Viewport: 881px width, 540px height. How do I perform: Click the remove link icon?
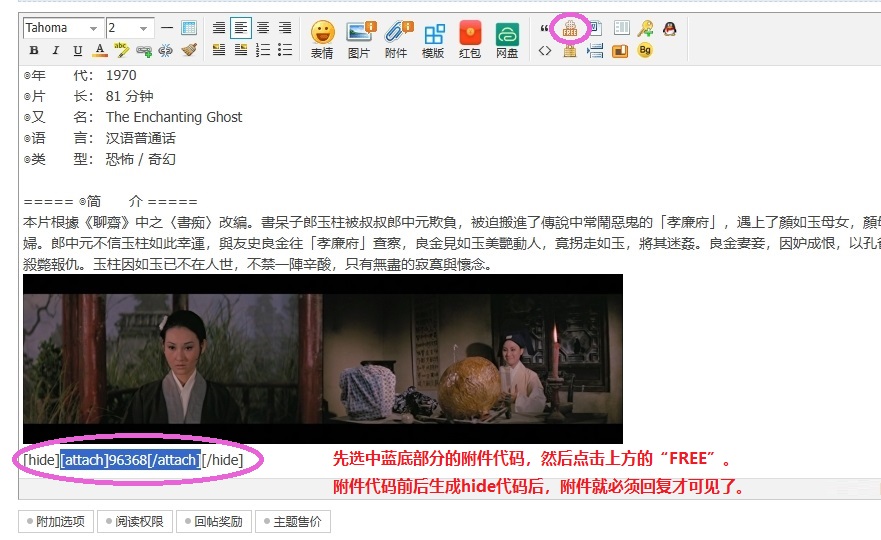click(166, 51)
